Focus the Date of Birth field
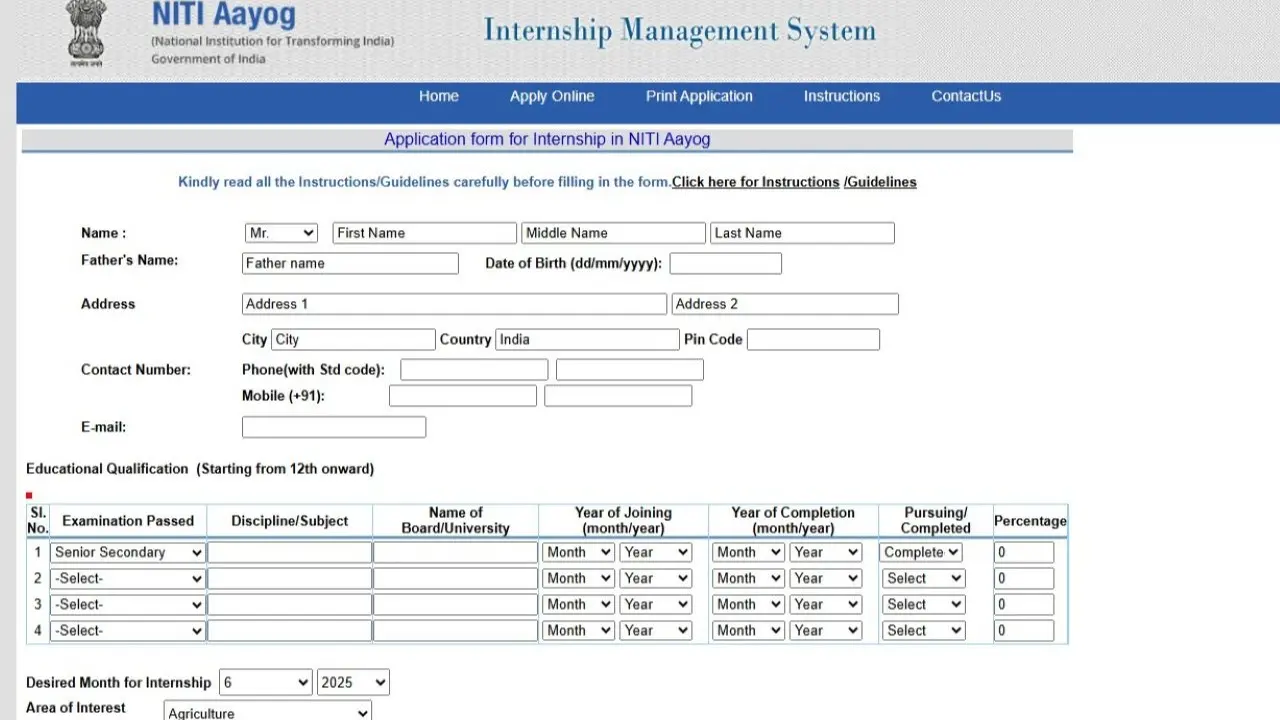The image size is (1280, 720). tap(725, 263)
